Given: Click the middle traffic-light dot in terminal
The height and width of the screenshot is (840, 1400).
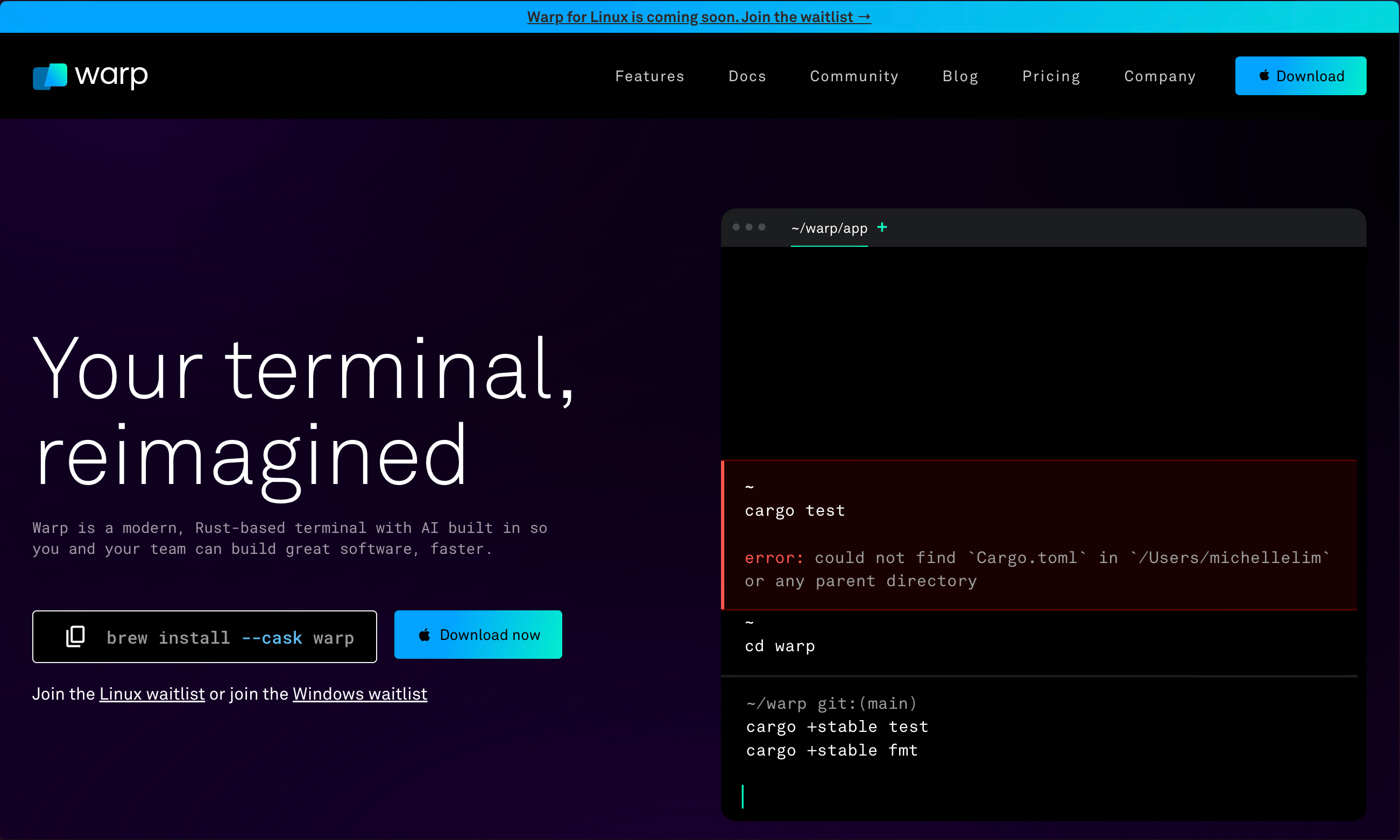Looking at the screenshot, I should [749, 227].
